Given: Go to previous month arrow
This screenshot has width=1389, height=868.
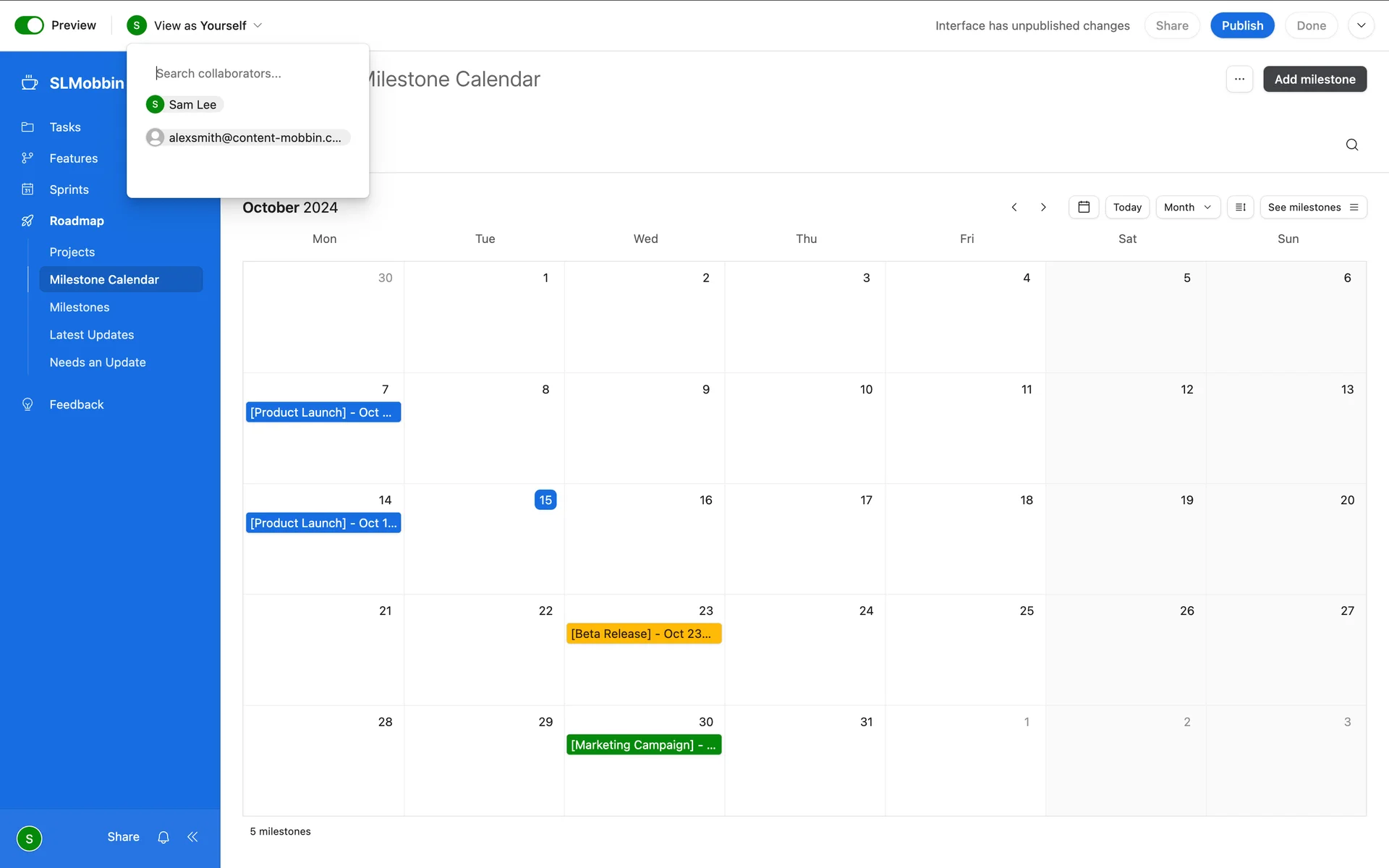Looking at the screenshot, I should (x=1014, y=207).
